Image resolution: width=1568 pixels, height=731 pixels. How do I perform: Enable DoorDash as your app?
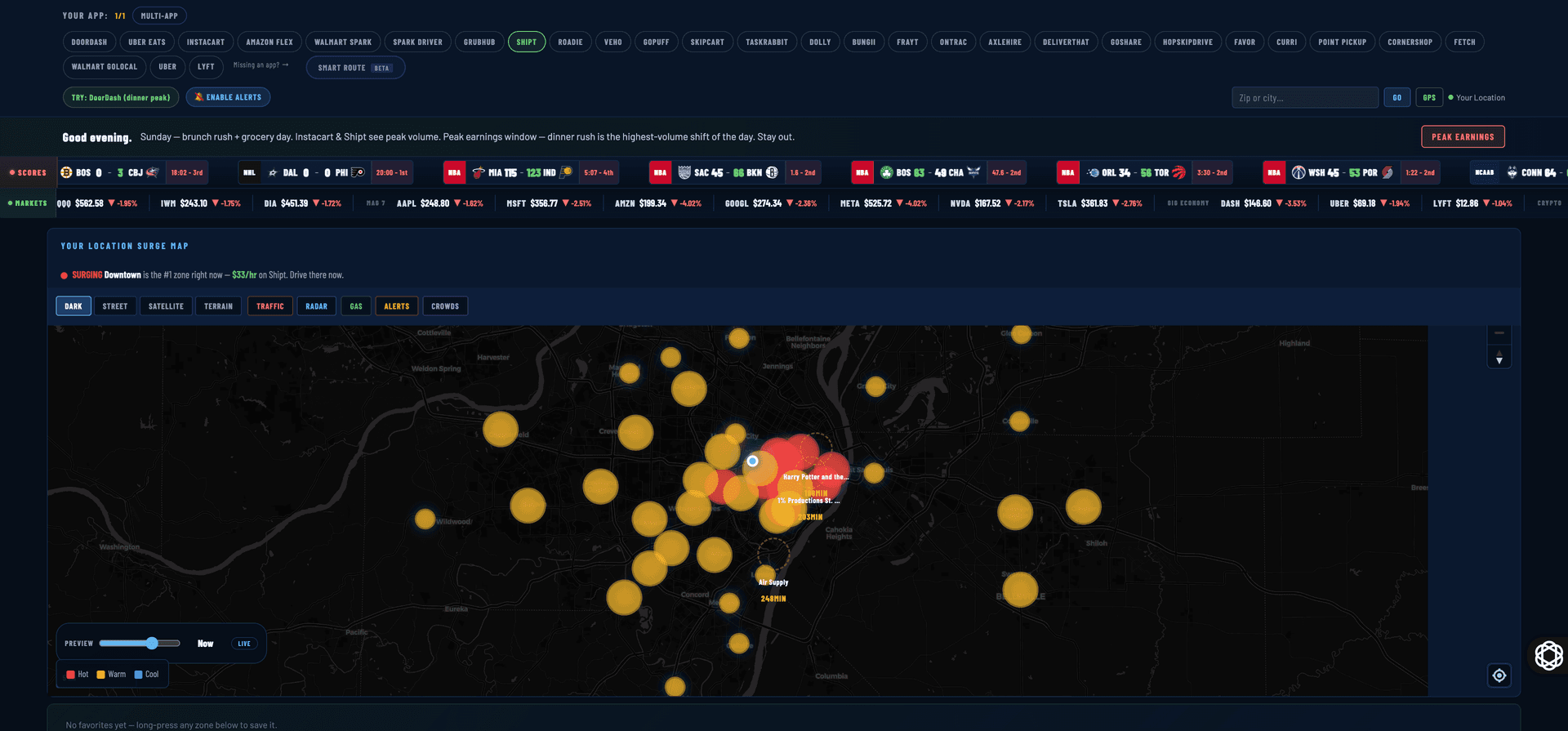[89, 42]
